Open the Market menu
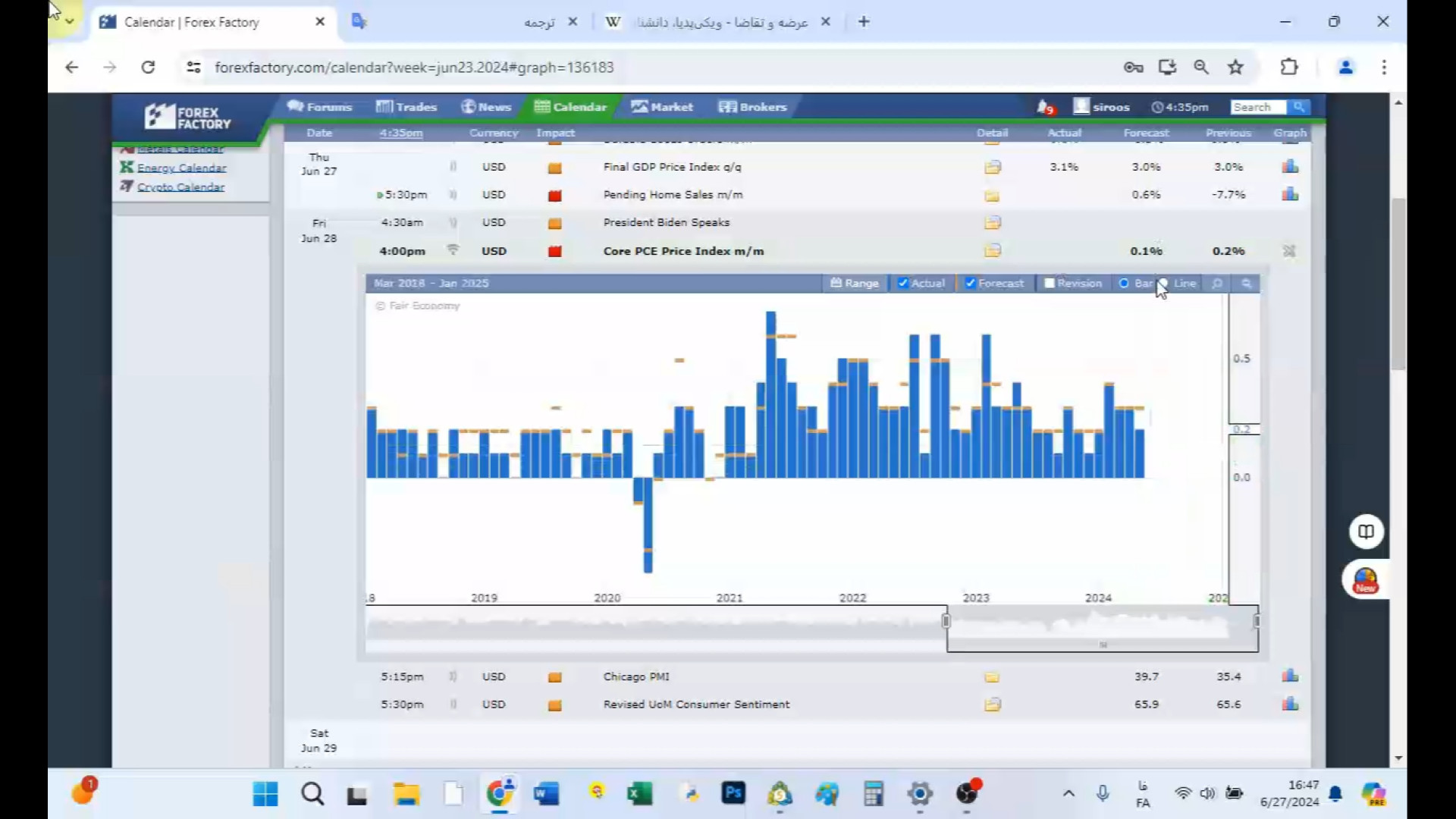This screenshot has width=1456, height=819. pyautogui.click(x=662, y=107)
